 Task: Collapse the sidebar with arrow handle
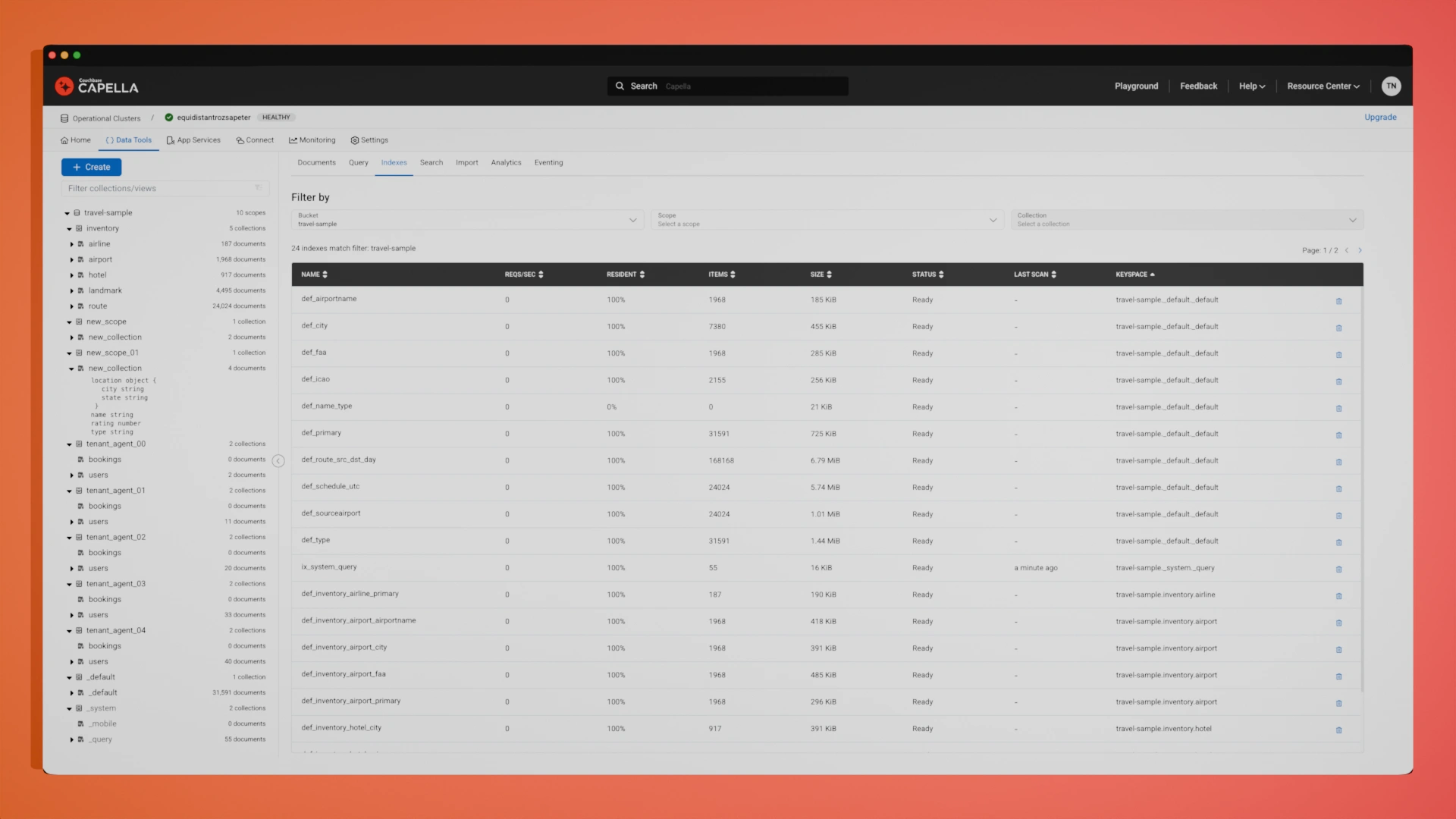[x=278, y=461]
